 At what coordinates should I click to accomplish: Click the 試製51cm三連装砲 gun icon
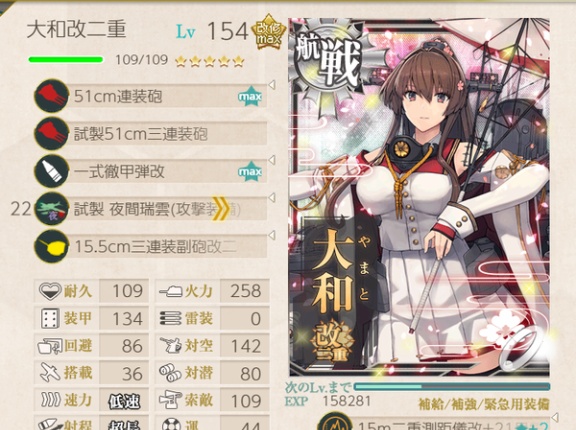coord(52,134)
